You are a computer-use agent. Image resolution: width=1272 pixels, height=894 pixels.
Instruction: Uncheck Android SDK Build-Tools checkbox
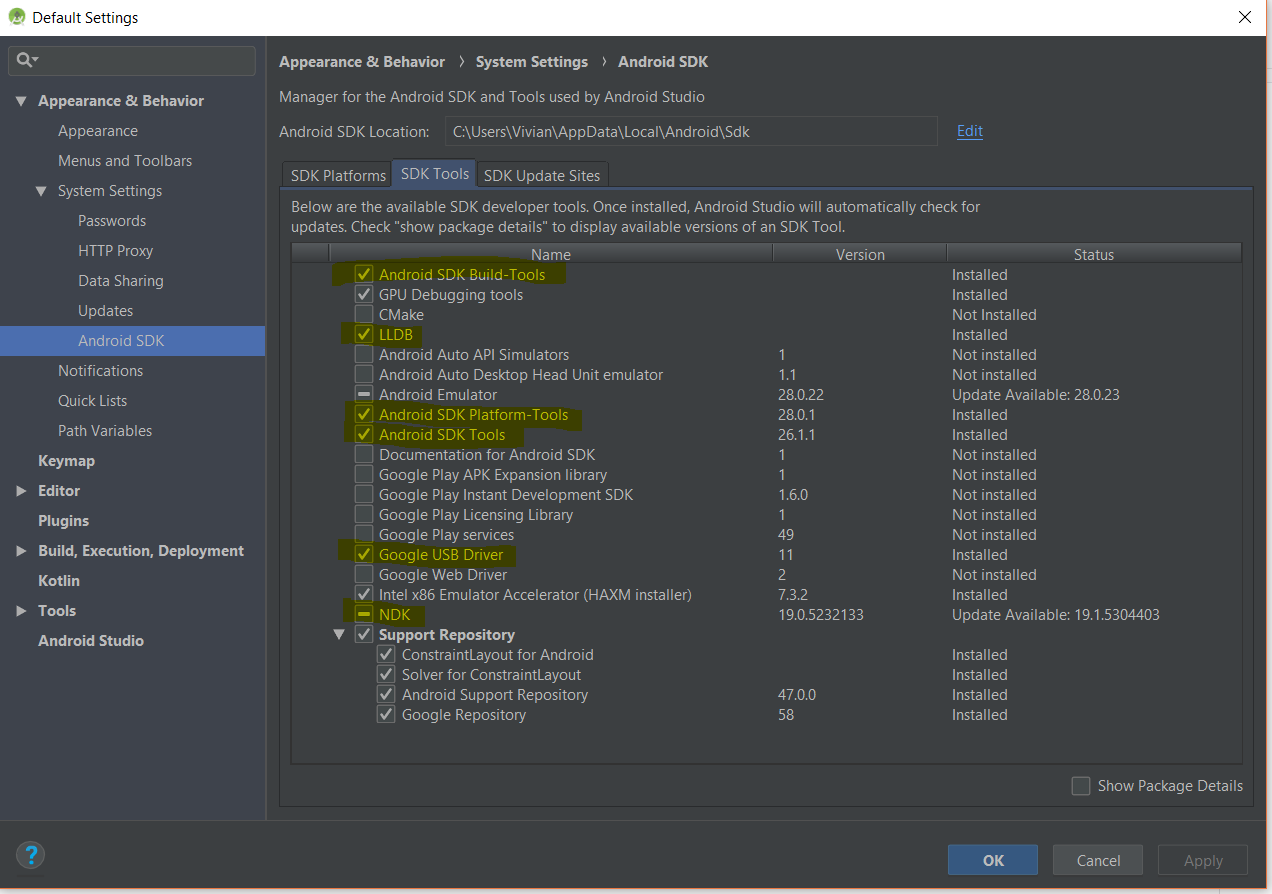tap(364, 274)
